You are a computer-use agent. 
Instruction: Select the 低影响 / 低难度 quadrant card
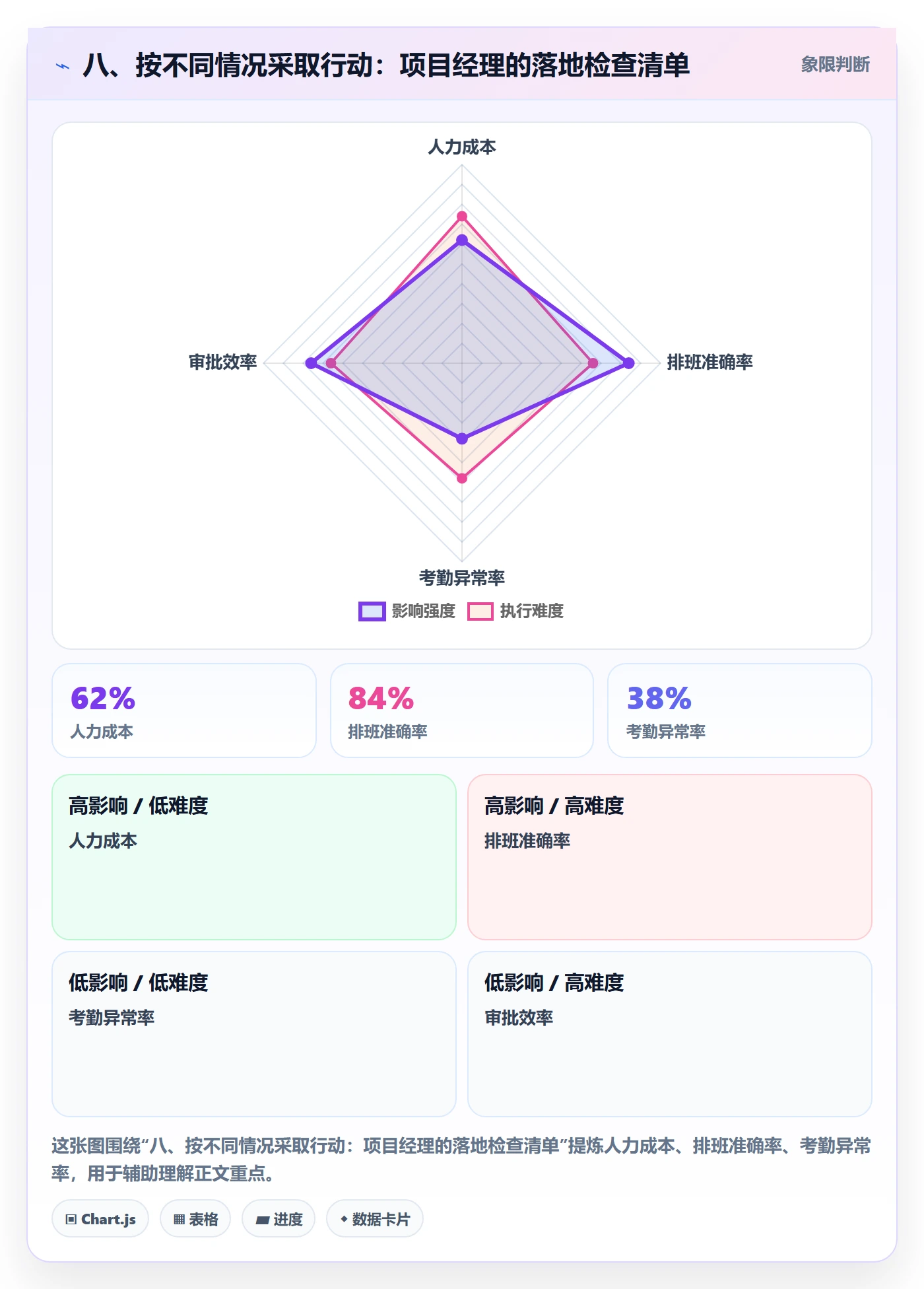pos(254,1034)
